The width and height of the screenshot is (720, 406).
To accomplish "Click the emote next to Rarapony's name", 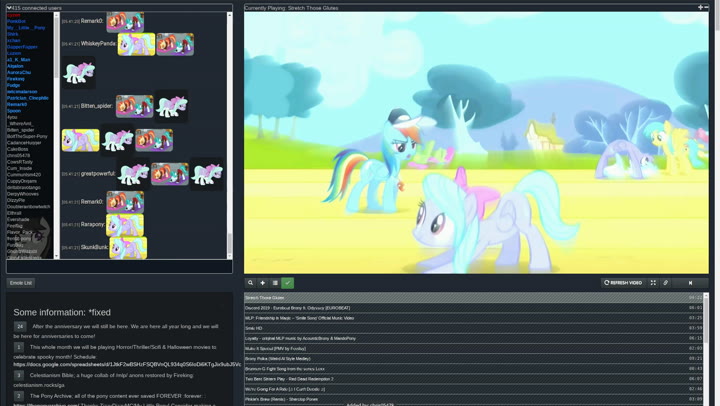I will coord(125,225).
